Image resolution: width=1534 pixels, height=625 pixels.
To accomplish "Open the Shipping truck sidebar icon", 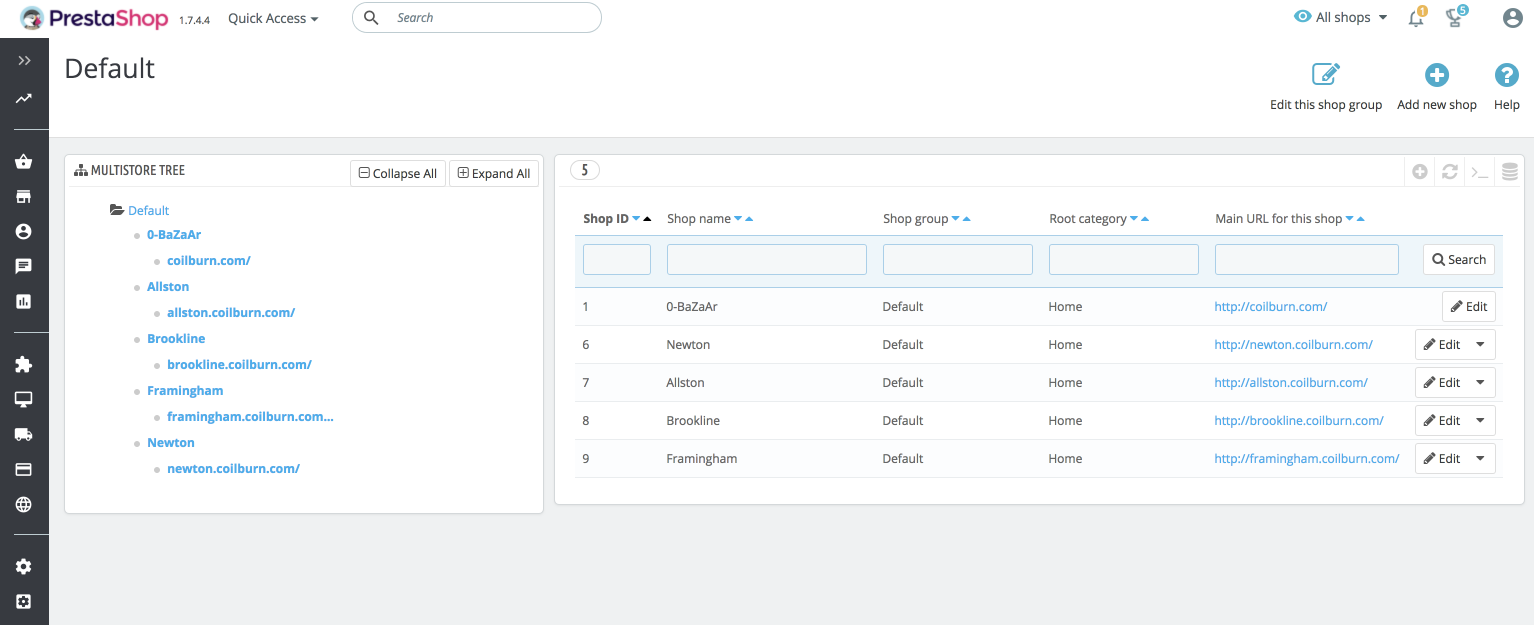I will click(24, 434).
